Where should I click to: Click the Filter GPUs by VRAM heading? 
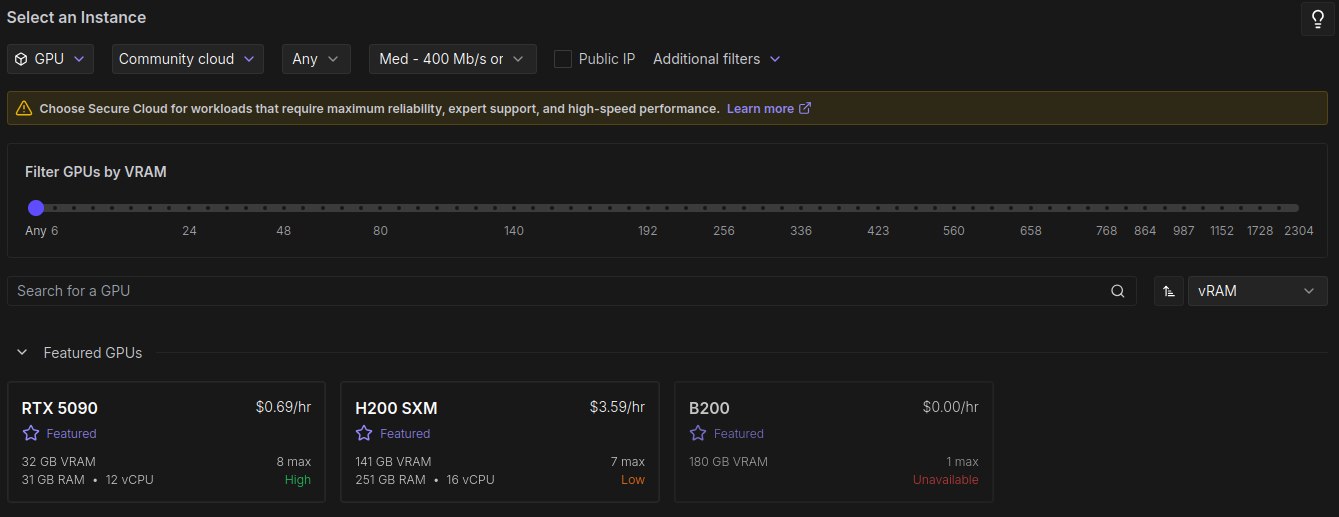[x=95, y=172]
